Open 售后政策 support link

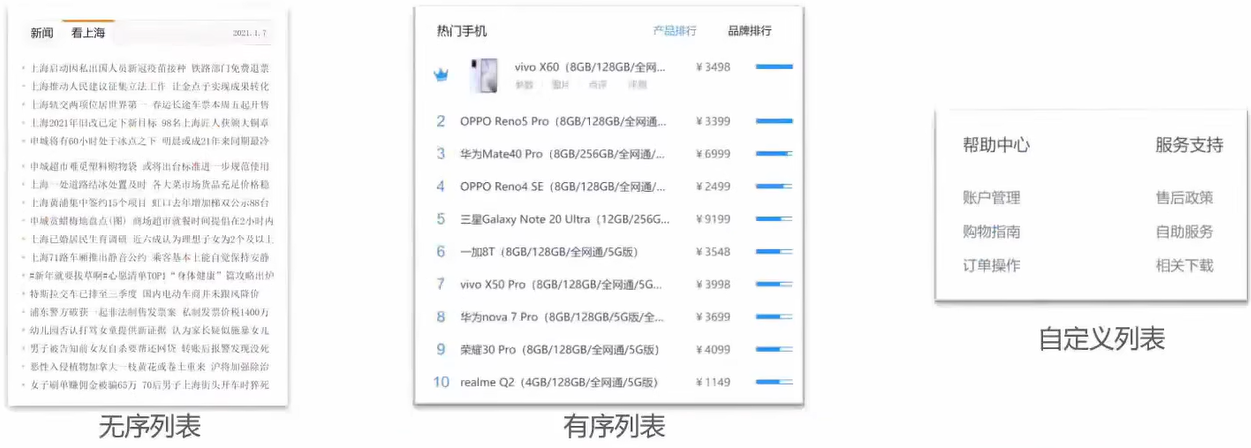pos(1184,198)
